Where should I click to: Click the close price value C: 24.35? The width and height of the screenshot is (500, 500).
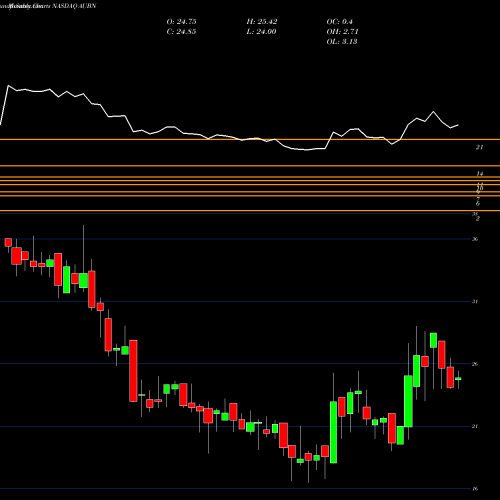pyautogui.click(x=181, y=32)
